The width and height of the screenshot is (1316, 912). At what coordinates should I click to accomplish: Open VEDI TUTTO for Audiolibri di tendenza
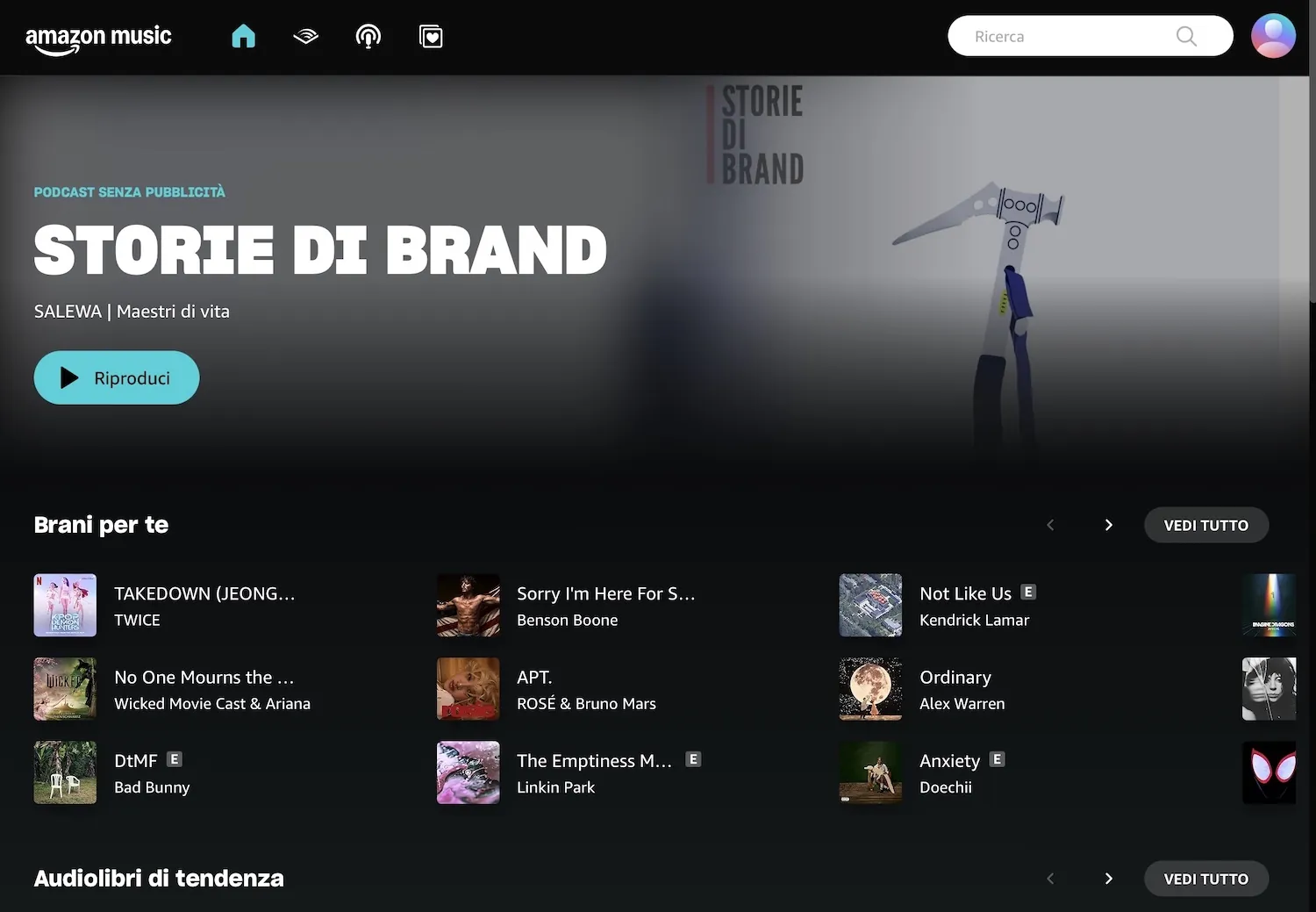tap(1205, 878)
